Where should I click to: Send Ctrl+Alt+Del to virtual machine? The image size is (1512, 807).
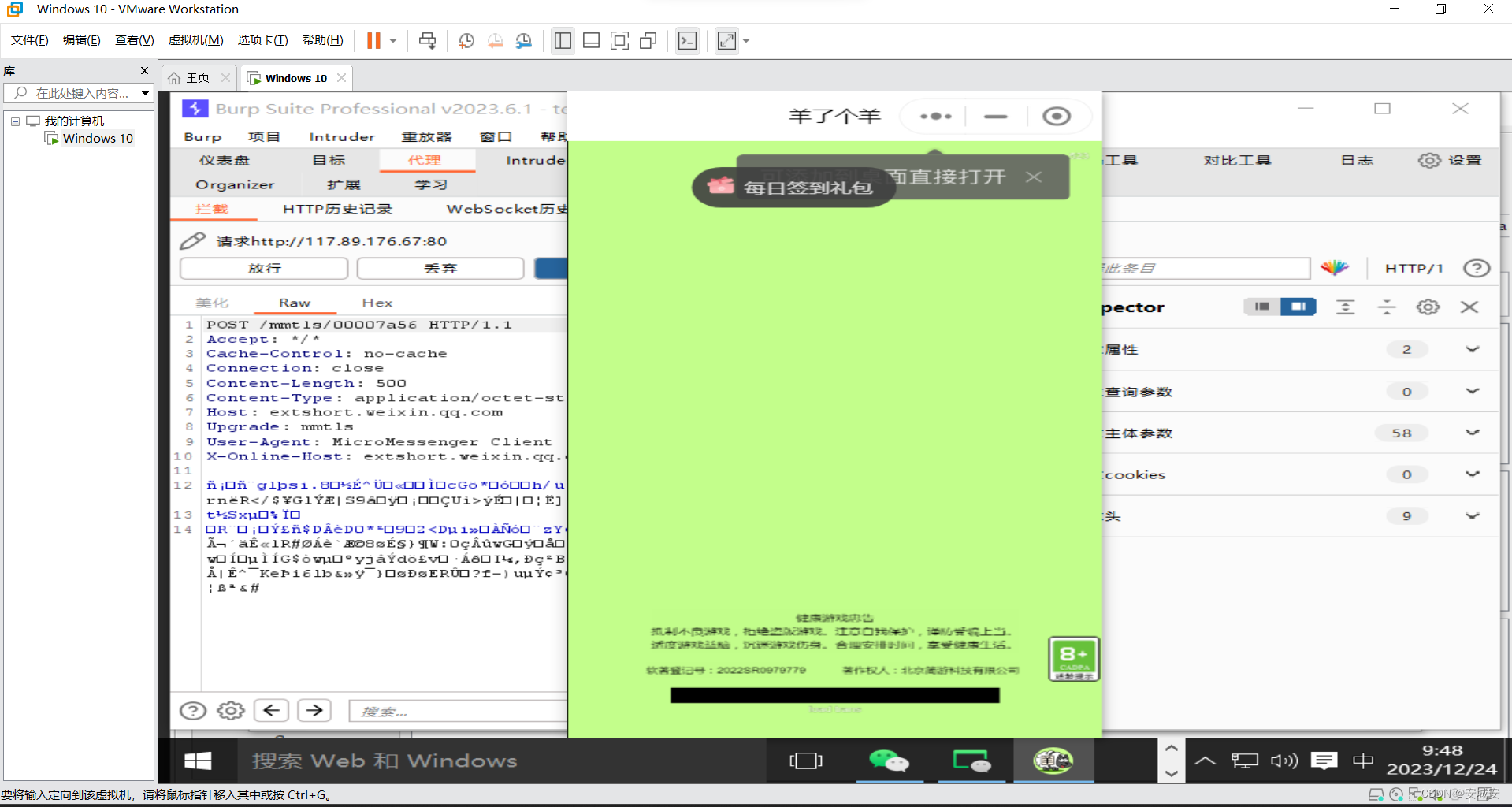coord(428,41)
